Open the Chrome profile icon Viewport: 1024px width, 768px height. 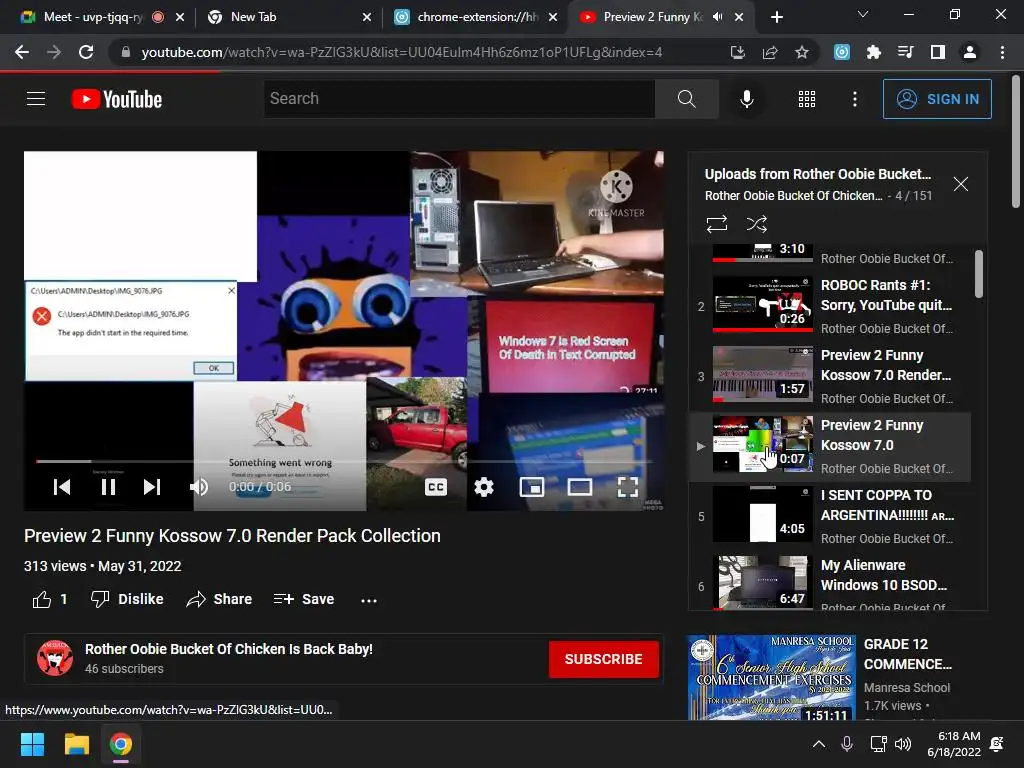(x=970, y=52)
